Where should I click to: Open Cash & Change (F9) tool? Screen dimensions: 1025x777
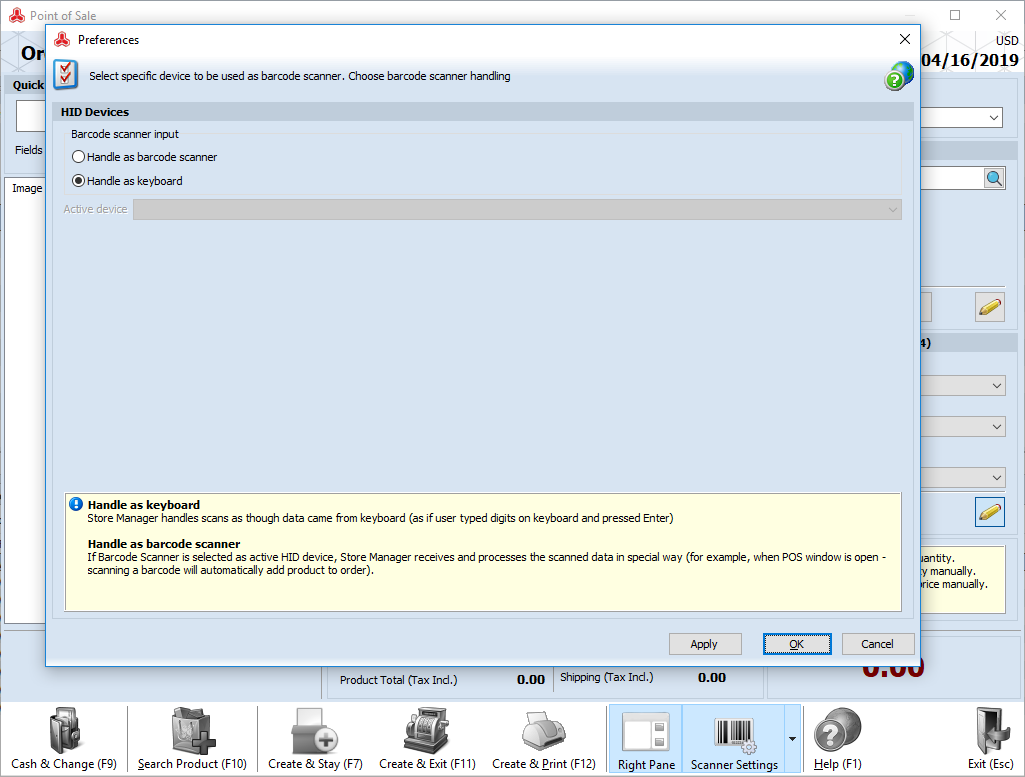click(x=64, y=739)
